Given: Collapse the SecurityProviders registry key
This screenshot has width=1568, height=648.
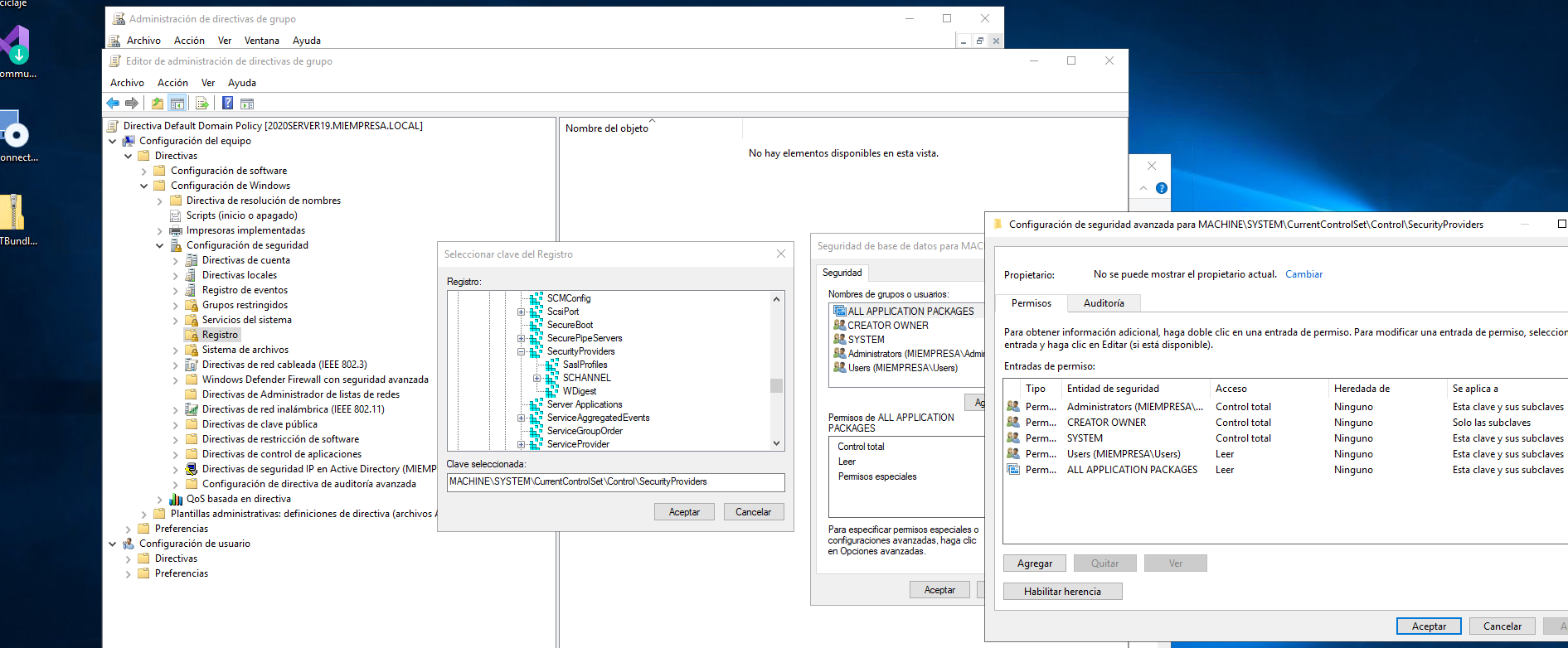Looking at the screenshot, I should point(522,351).
